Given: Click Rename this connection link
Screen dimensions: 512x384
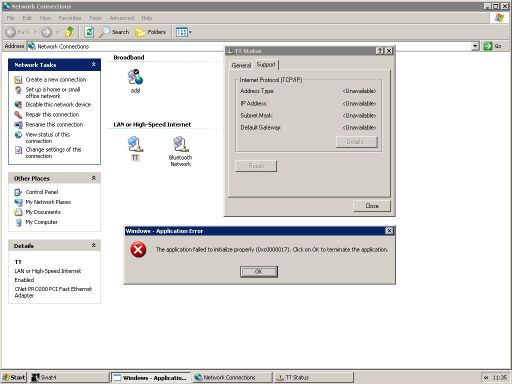Looking at the screenshot, I should pyautogui.click(x=54, y=124).
